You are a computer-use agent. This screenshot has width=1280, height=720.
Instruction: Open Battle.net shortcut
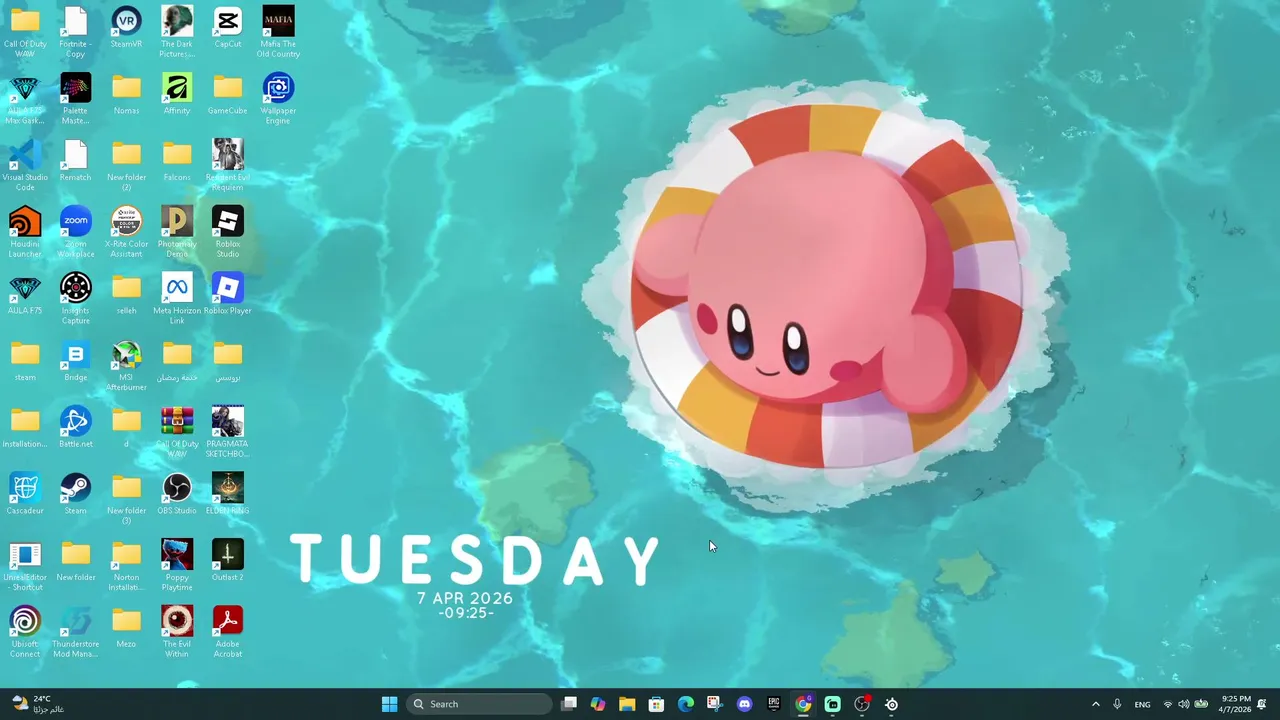point(75,428)
